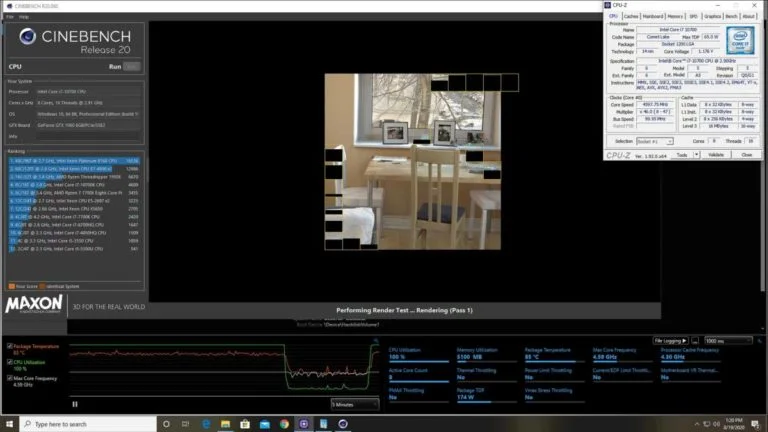The width and height of the screenshot is (768, 432).
Task: Open the 5 Minutes time range dropdown
Action: point(355,405)
